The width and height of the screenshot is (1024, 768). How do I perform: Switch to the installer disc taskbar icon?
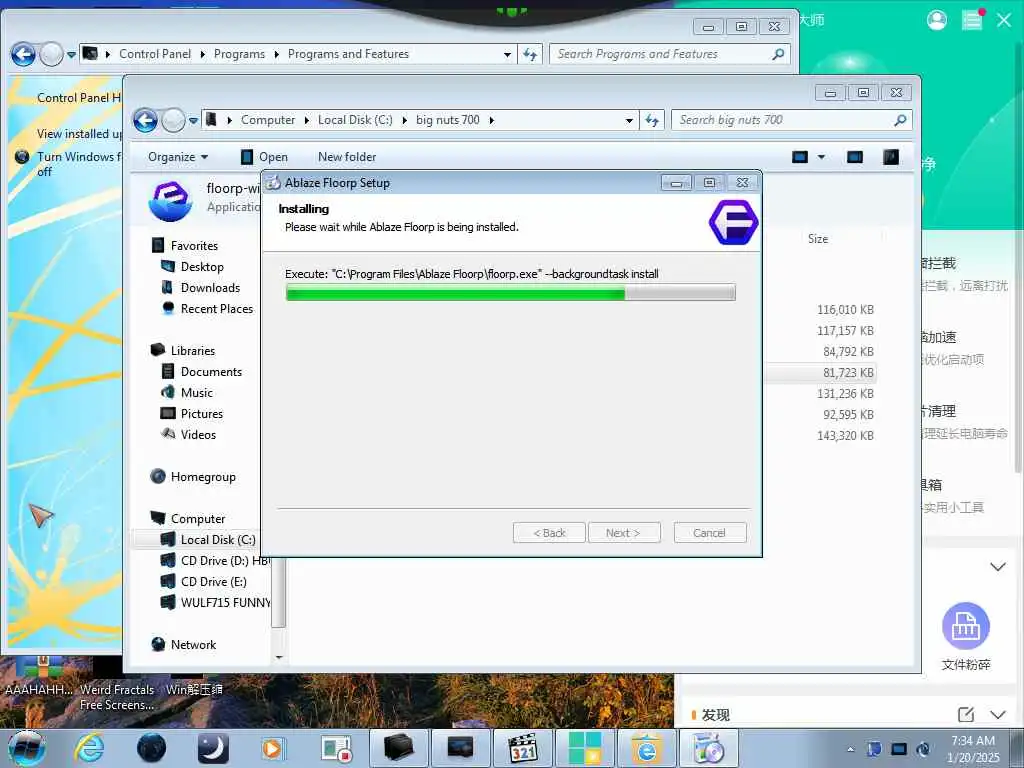709,748
